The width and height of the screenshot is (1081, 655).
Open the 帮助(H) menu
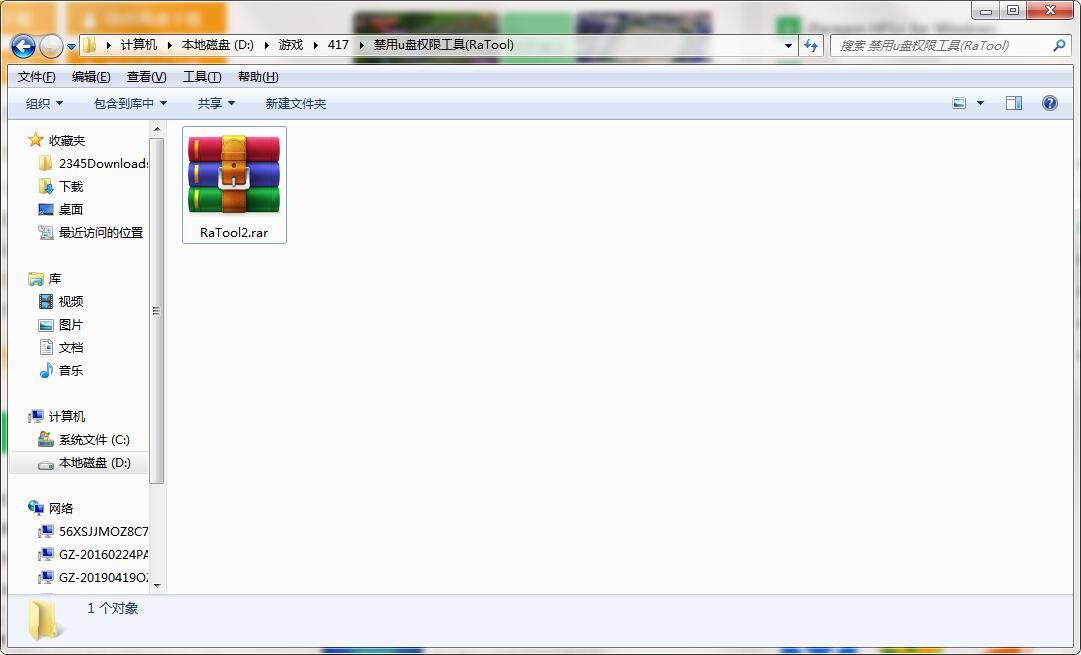tap(258, 77)
